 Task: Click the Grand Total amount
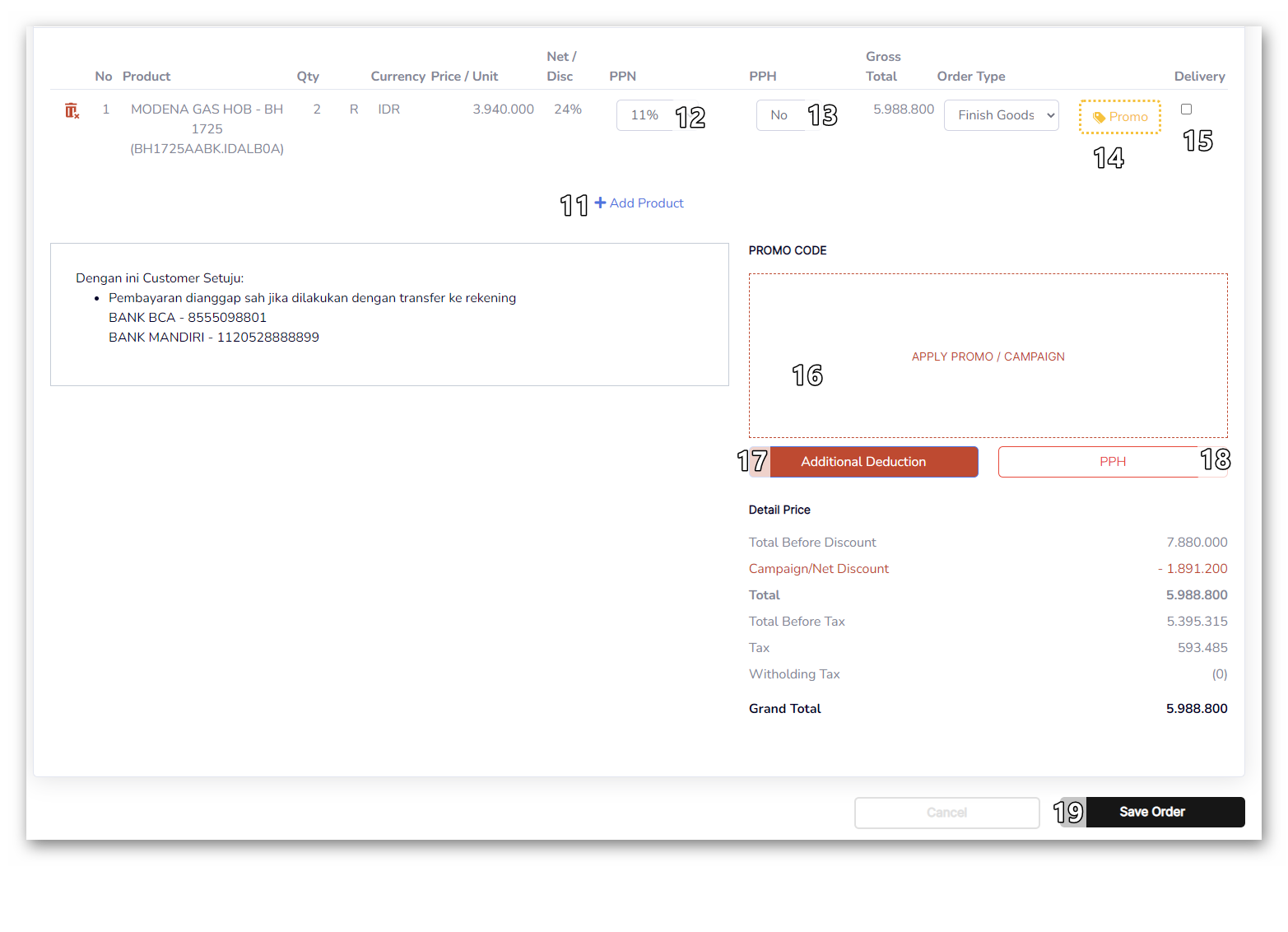click(x=1196, y=709)
